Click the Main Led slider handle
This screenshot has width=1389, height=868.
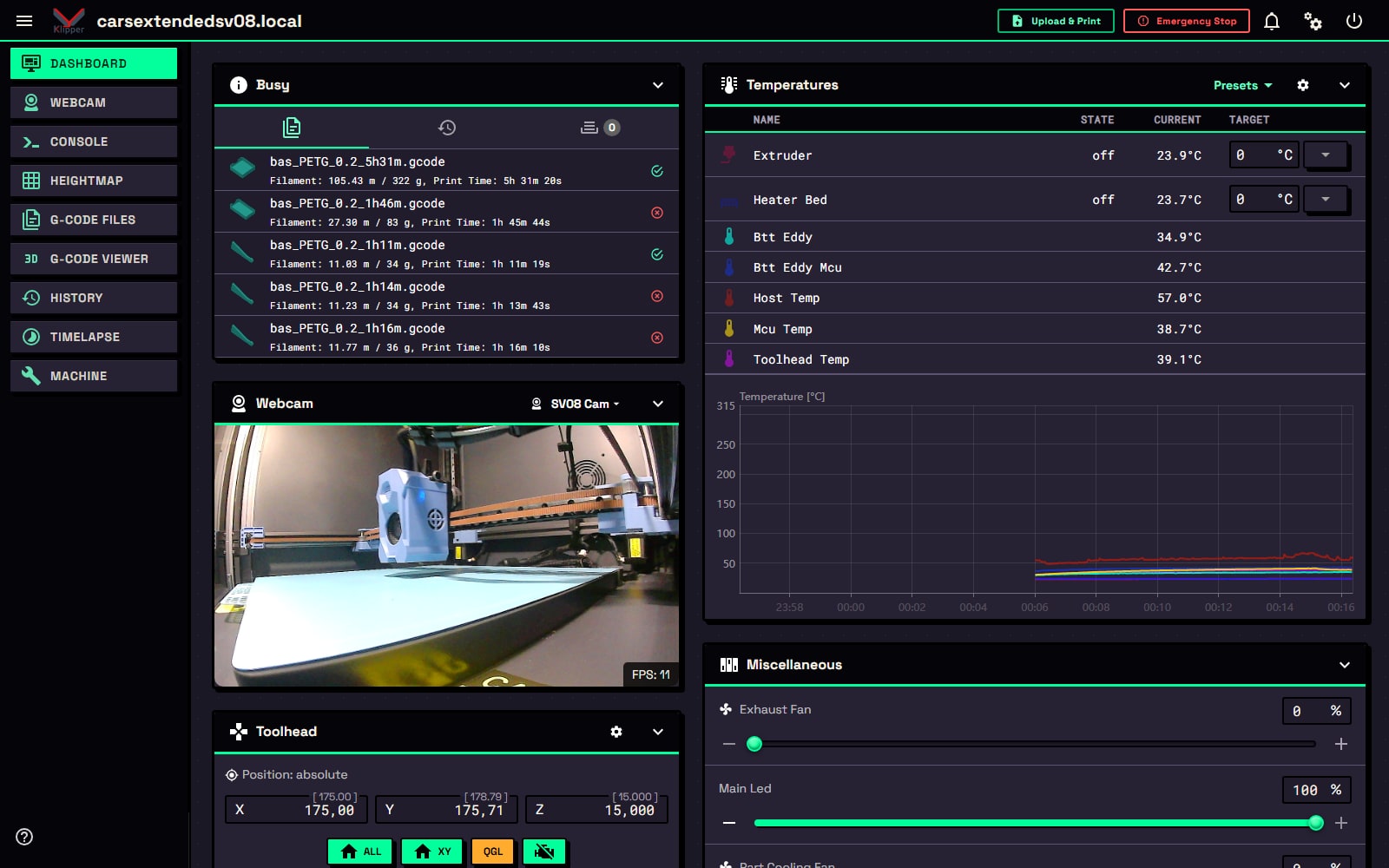point(1316,823)
